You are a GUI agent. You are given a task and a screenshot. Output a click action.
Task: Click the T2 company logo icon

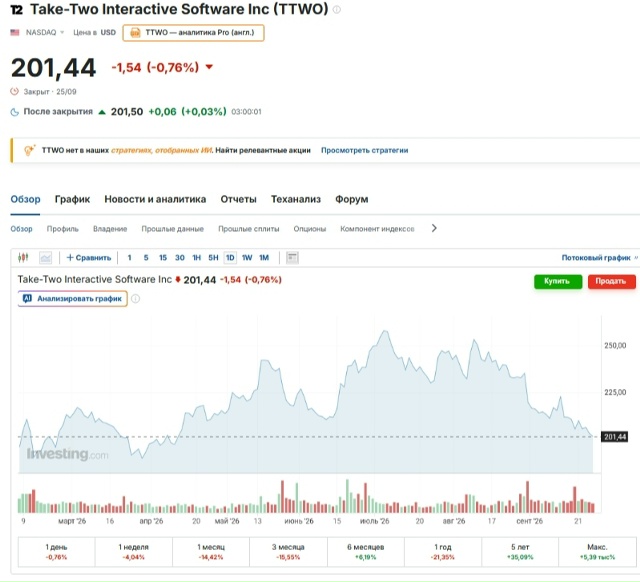pyautogui.click(x=17, y=9)
